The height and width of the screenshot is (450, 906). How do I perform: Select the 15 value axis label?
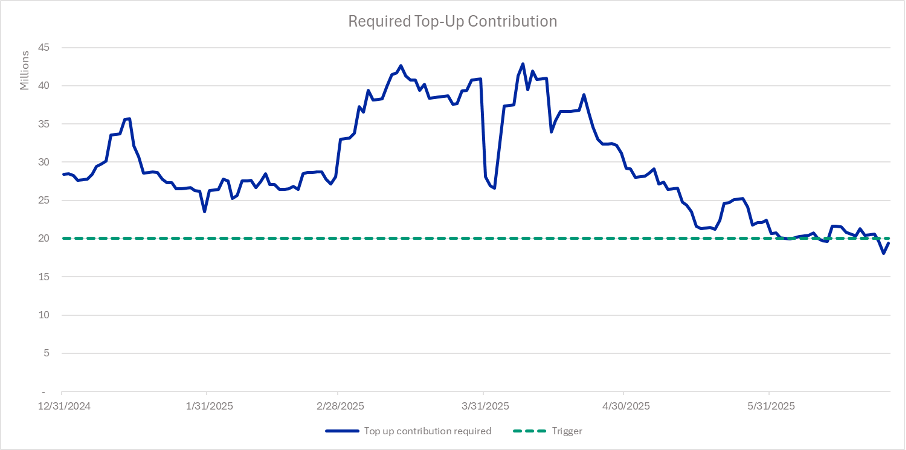click(43, 277)
